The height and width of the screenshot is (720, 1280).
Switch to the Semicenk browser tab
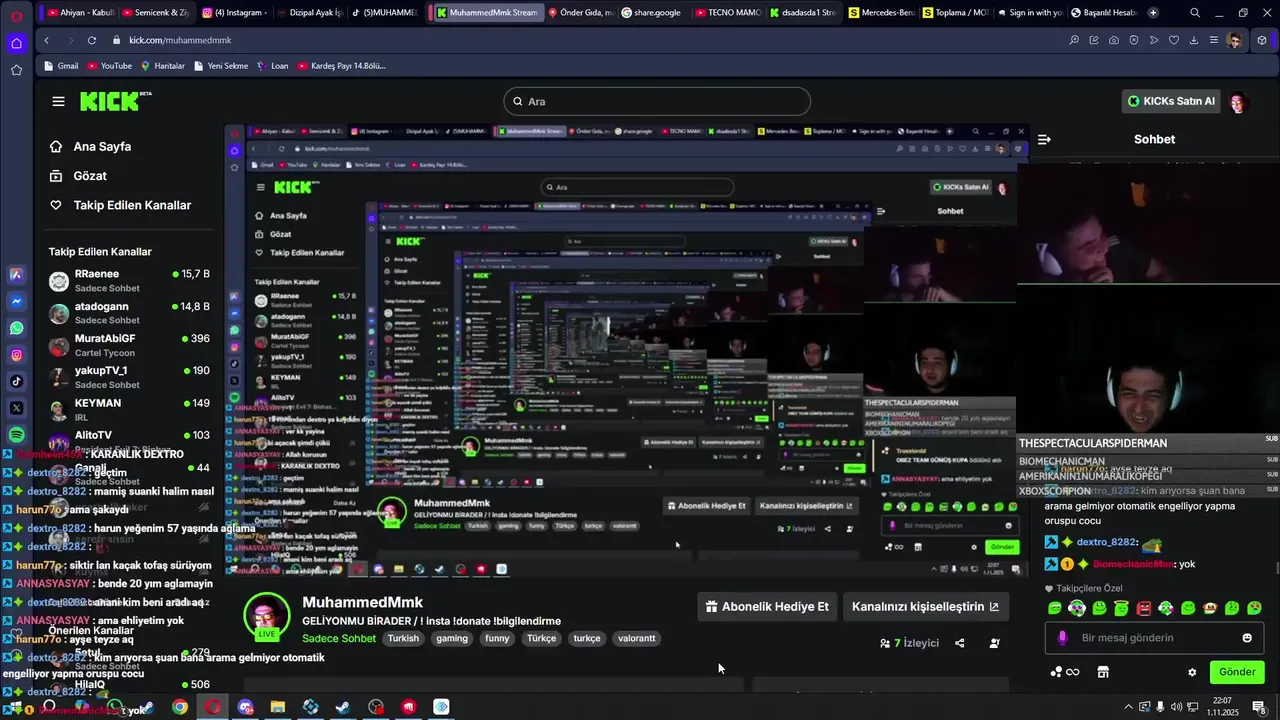tap(156, 13)
